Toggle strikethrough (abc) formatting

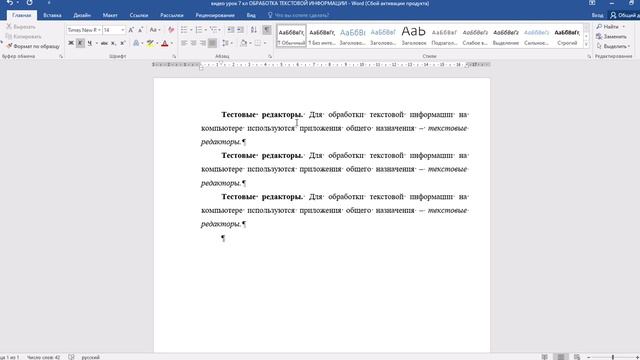(104, 43)
